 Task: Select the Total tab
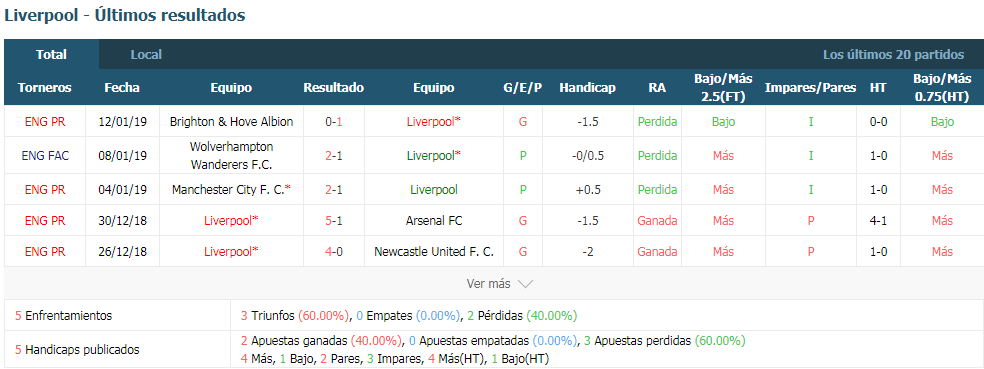click(x=51, y=55)
